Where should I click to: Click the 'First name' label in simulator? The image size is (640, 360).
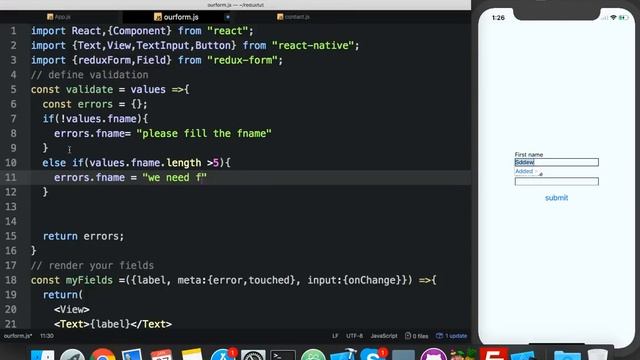pyautogui.click(x=529, y=155)
